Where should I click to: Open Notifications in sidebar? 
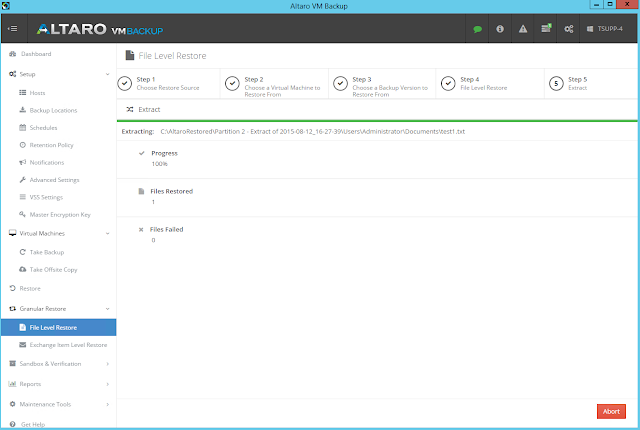(x=47, y=162)
